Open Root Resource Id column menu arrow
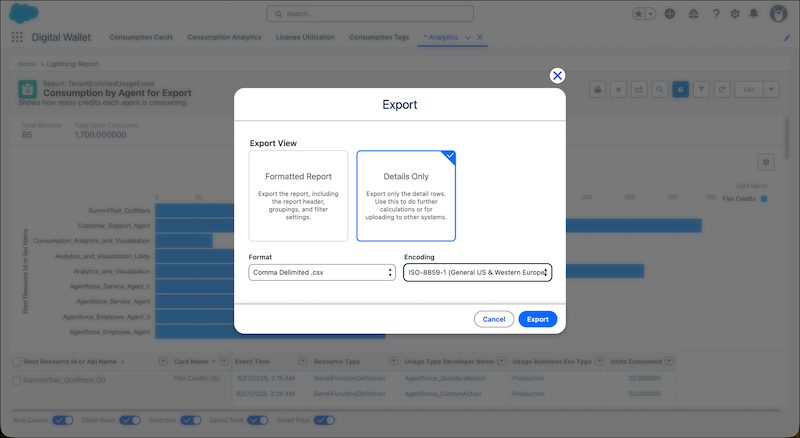Viewport: 800px width, 438px height. [x=163, y=361]
